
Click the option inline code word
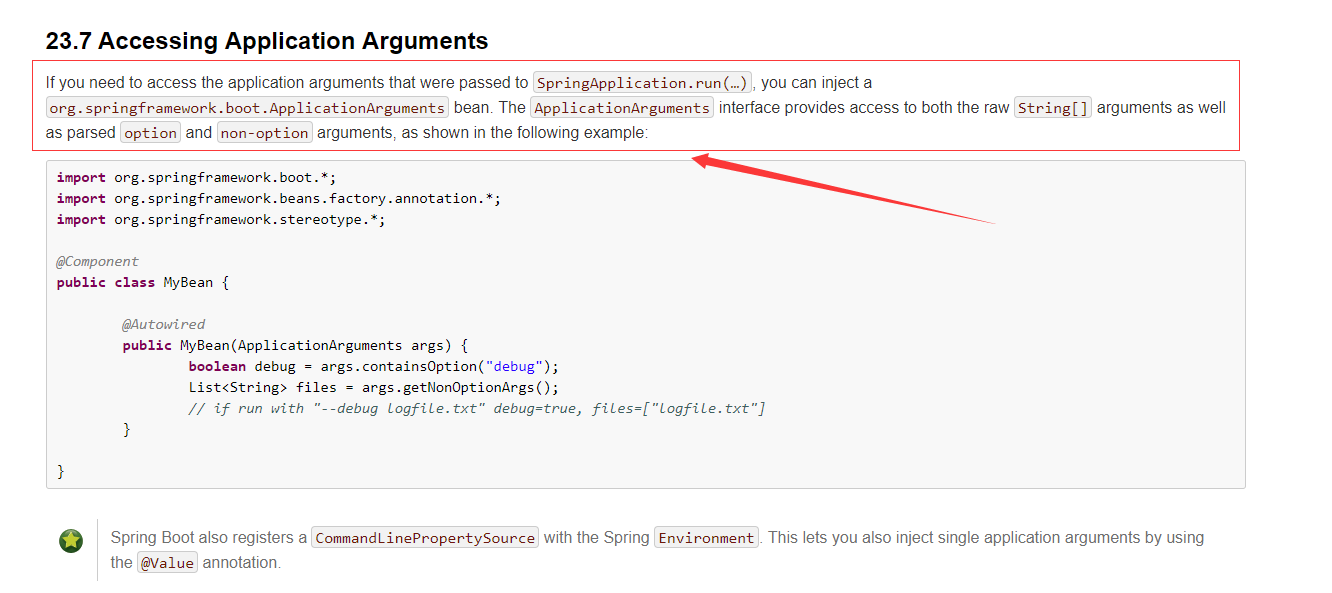coord(151,133)
